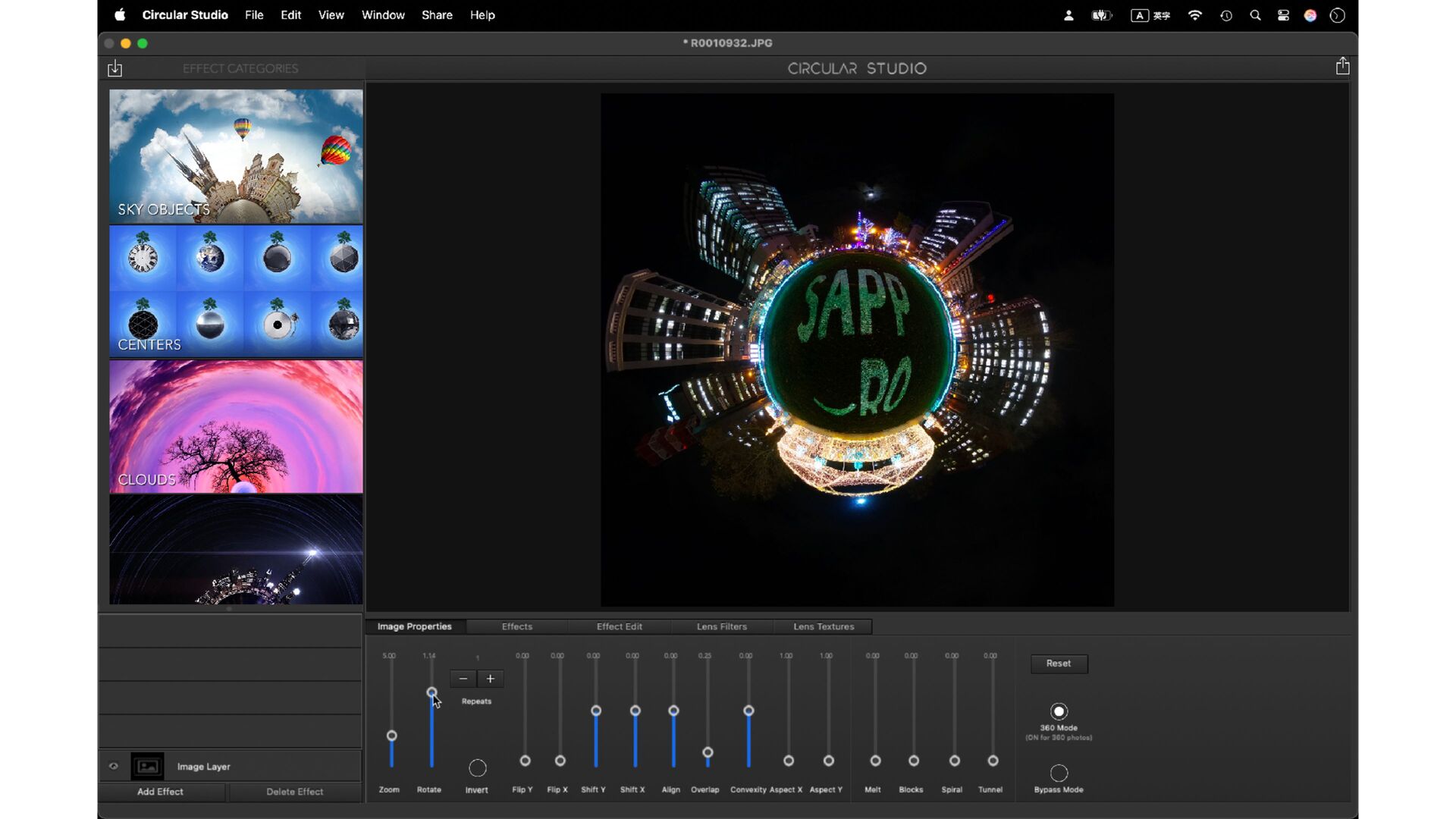Image resolution: width=1456 pixels, height=819 pixels.
Task: Open Spotlight search in menu bar
Action: tap(1255, 15)
